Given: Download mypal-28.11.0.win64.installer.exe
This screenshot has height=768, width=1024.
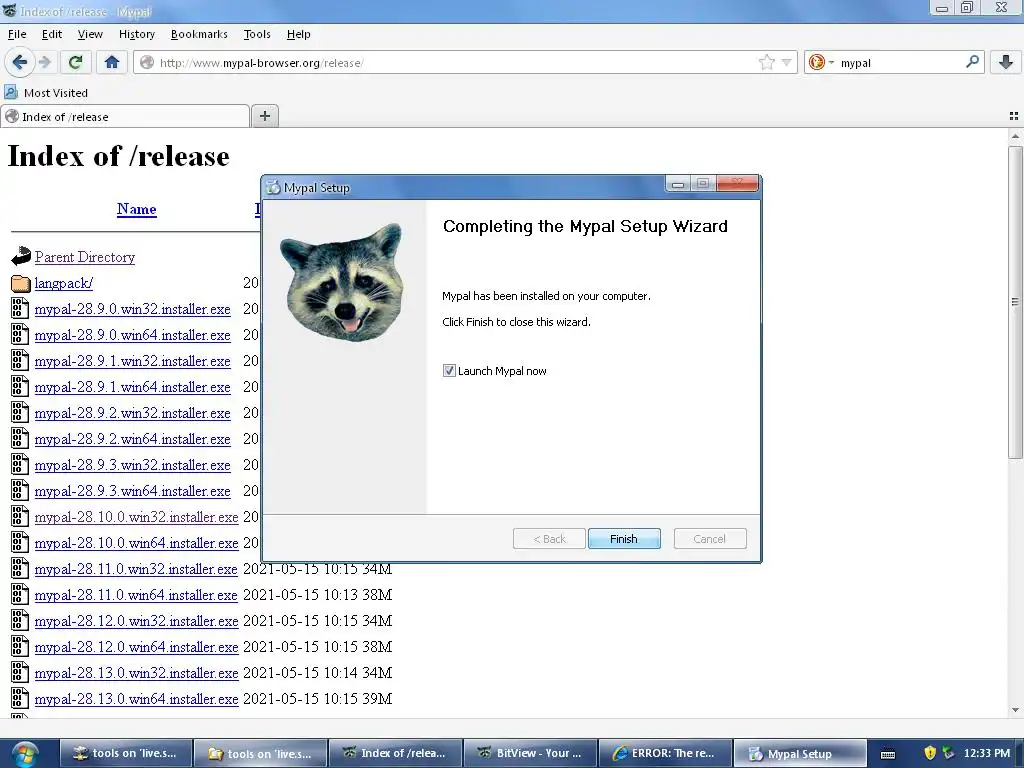Looking at the screenshot, I should (136, 595).
